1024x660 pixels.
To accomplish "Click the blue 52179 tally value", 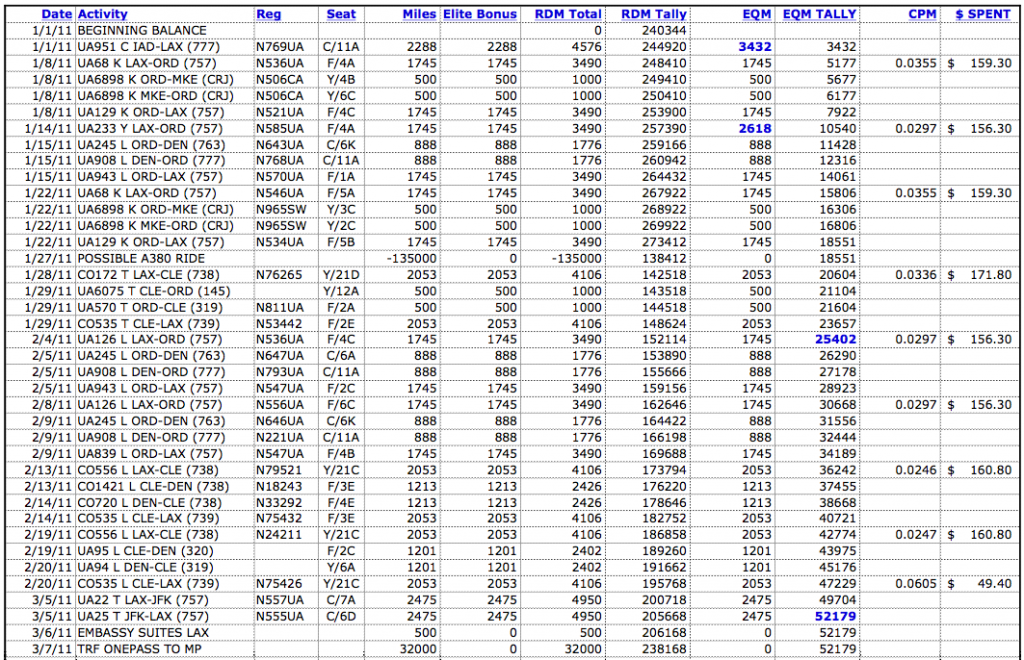I will [x=834, y=616].
